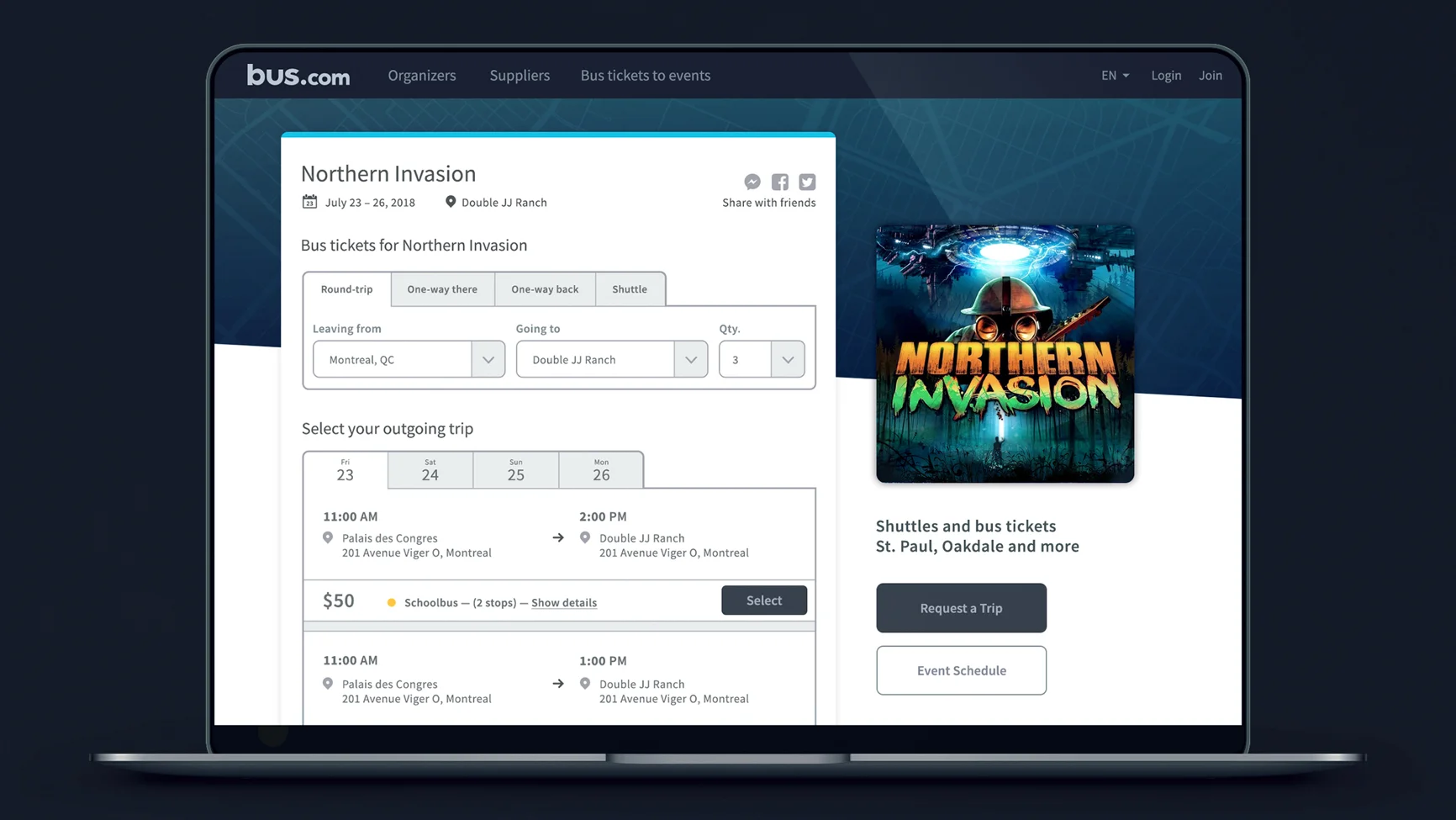Open Organizers menu item

[422, 76]
